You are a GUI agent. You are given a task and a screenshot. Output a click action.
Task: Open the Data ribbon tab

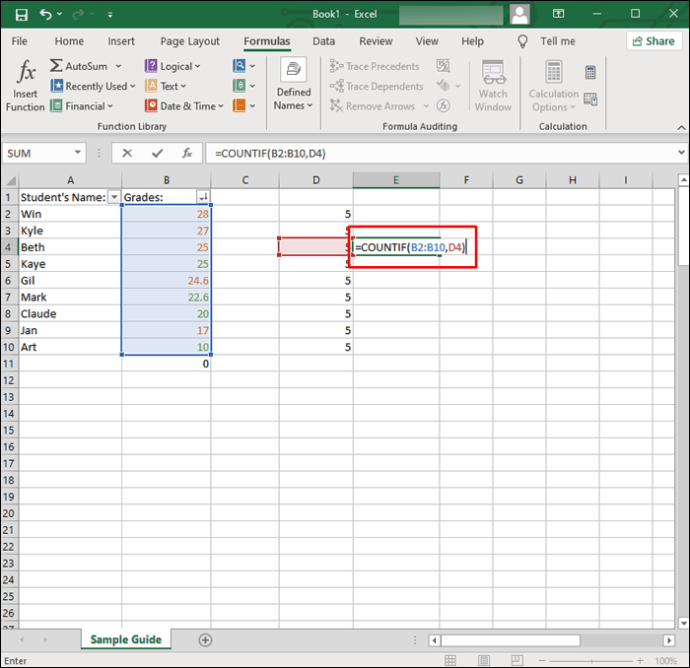(323, 41)
